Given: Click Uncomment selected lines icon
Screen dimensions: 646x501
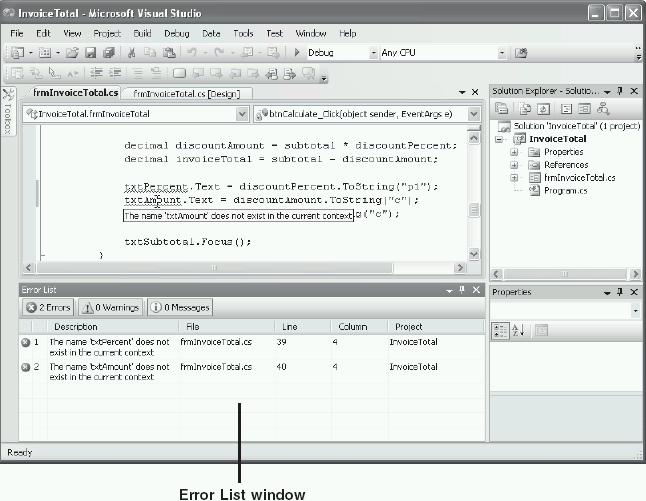Looking at the screenshot, I should click(156, 73).
